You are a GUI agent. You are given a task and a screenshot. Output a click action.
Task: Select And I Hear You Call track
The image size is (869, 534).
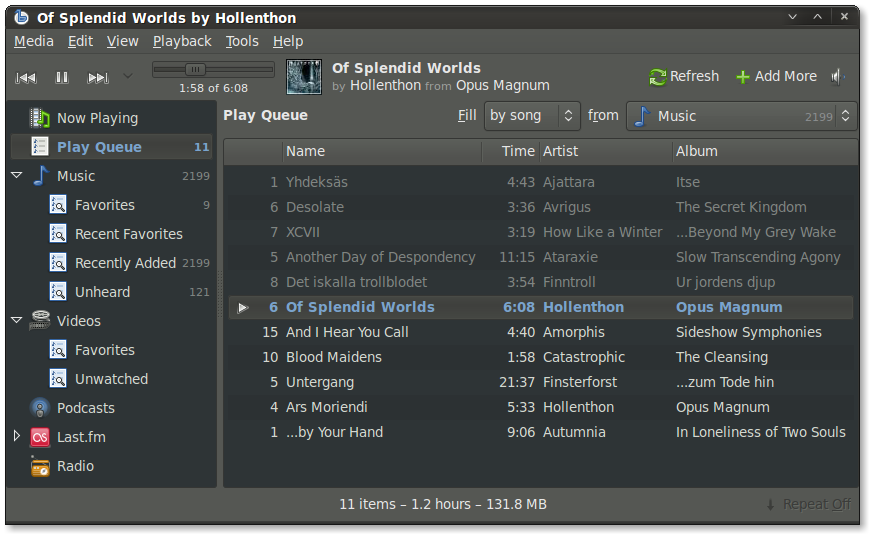point(540,332)
